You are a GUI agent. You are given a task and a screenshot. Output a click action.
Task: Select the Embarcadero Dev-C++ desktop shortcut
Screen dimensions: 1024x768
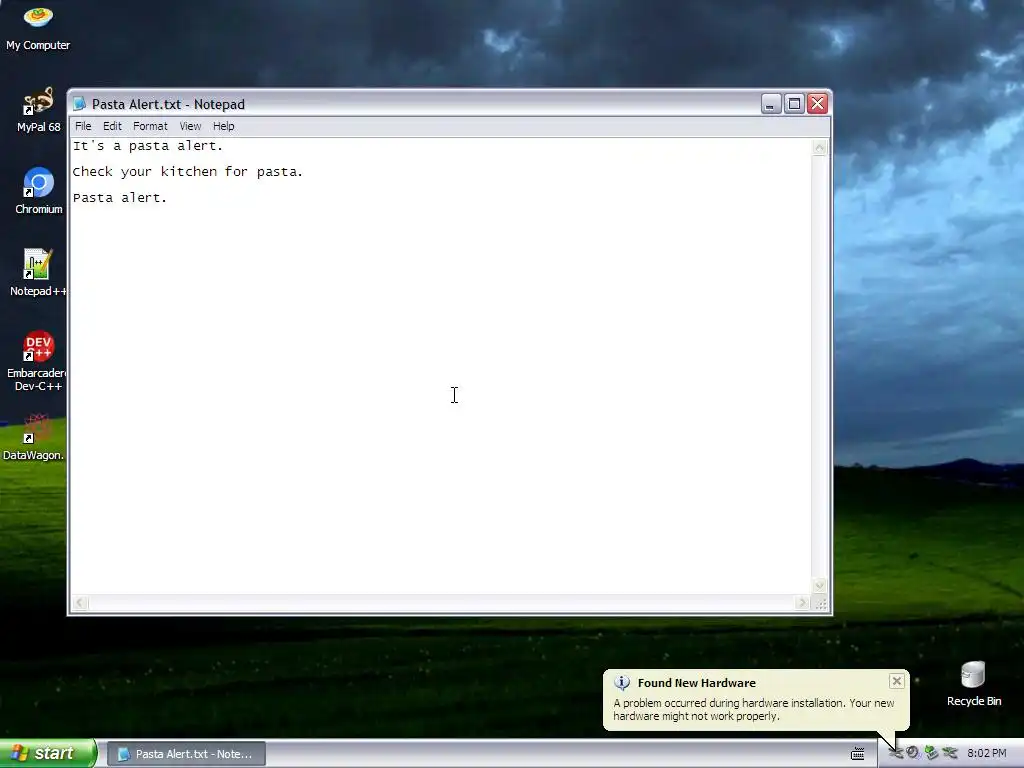pos(37,361)
